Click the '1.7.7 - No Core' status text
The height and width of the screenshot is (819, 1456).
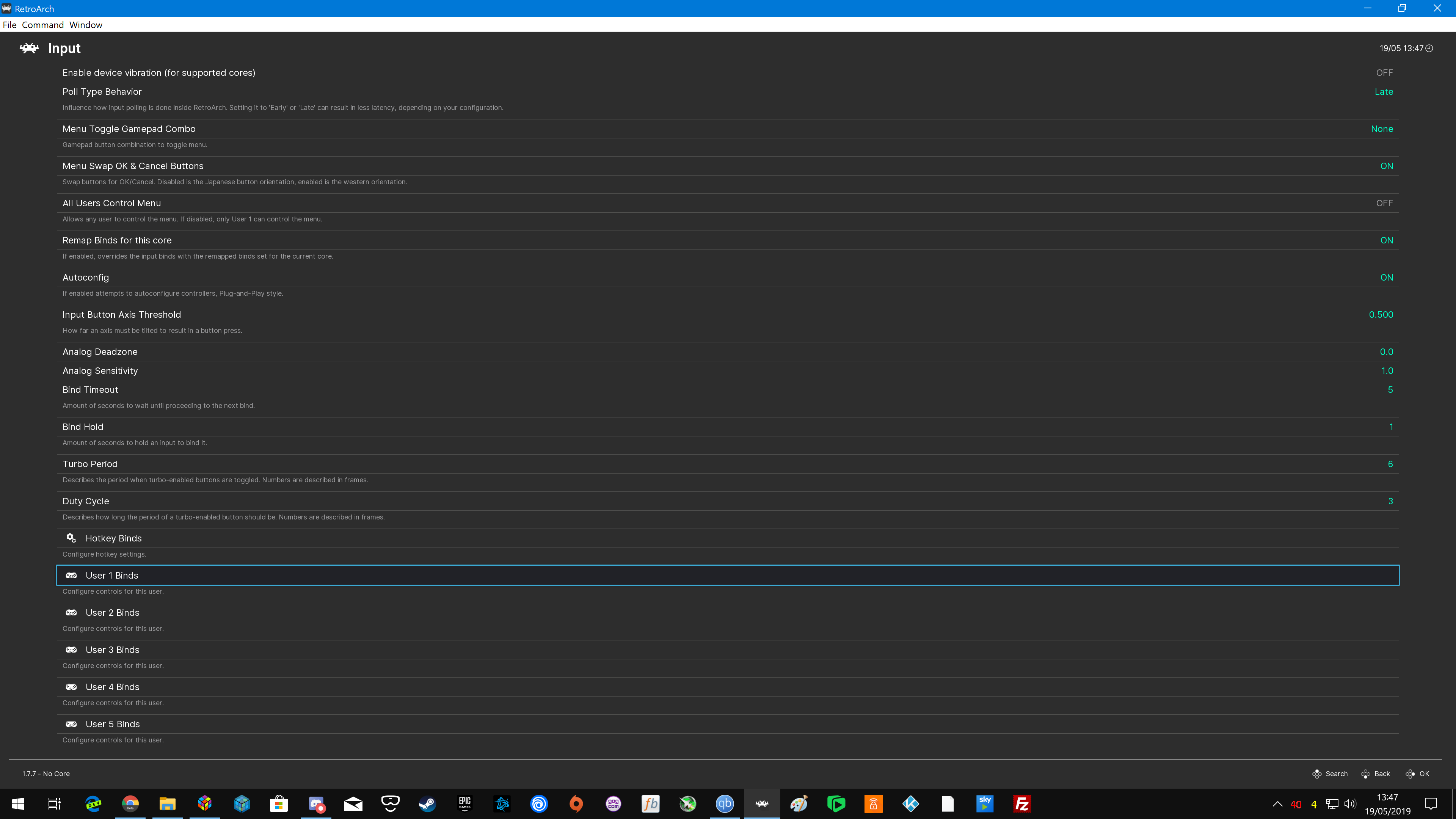click(x=46, y=774)
